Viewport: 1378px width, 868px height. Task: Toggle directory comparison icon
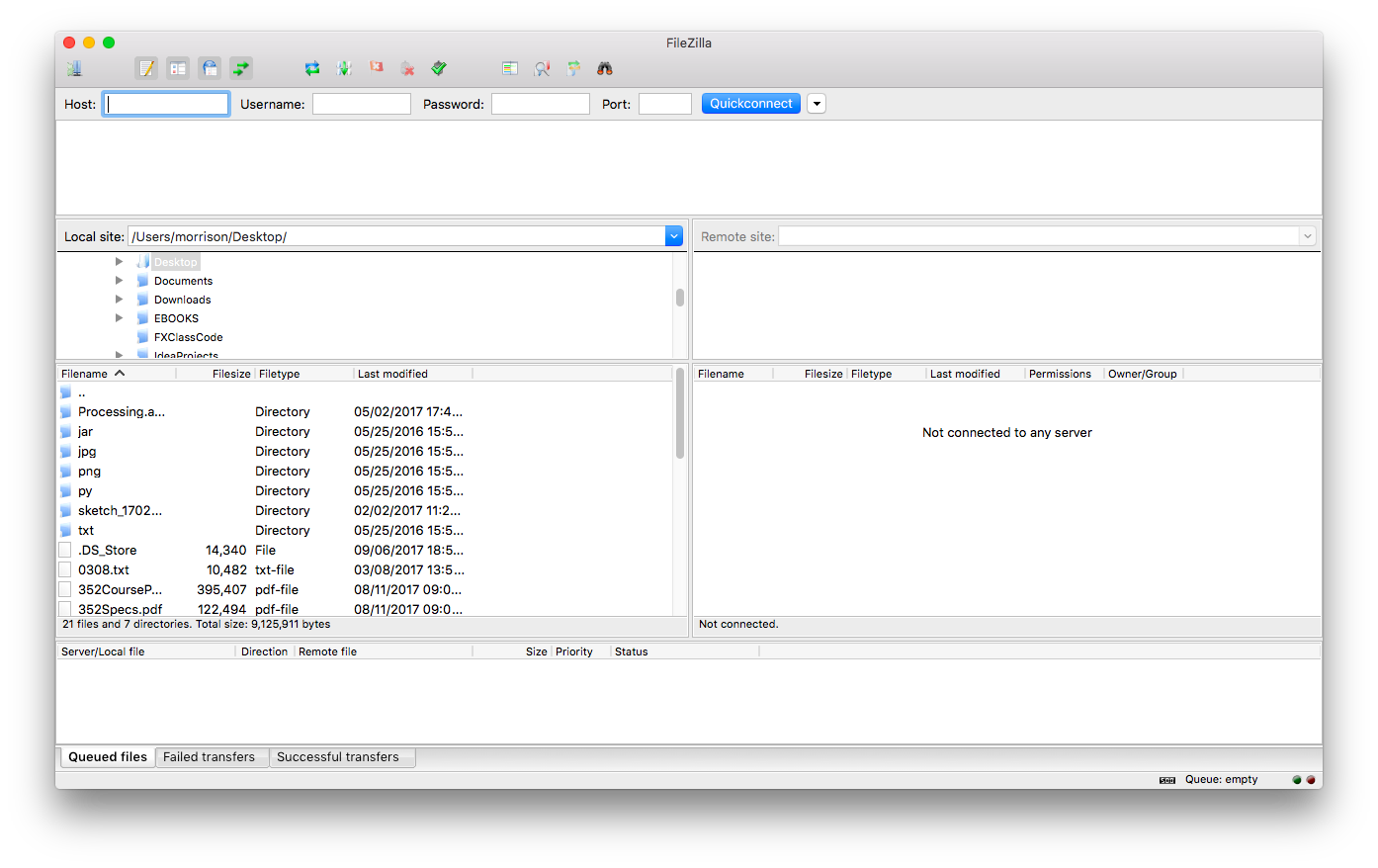click(542, 68)
